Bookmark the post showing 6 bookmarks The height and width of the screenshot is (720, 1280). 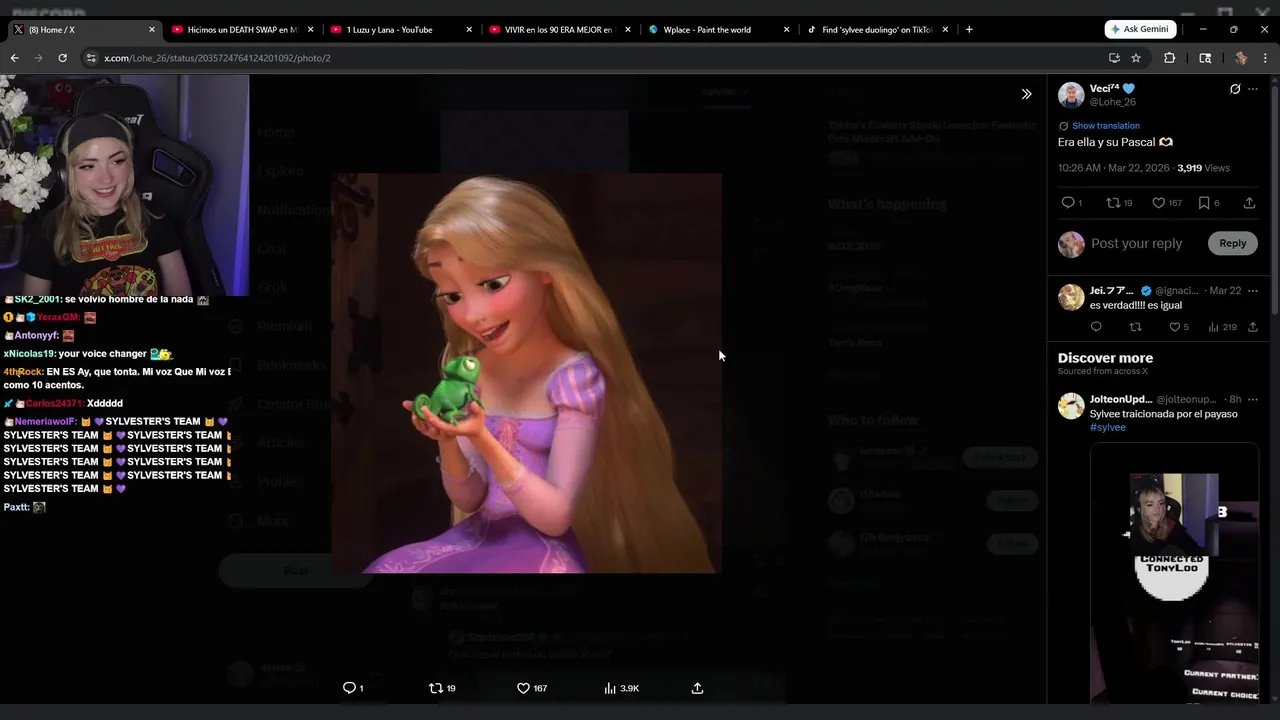click(1203, 202)
